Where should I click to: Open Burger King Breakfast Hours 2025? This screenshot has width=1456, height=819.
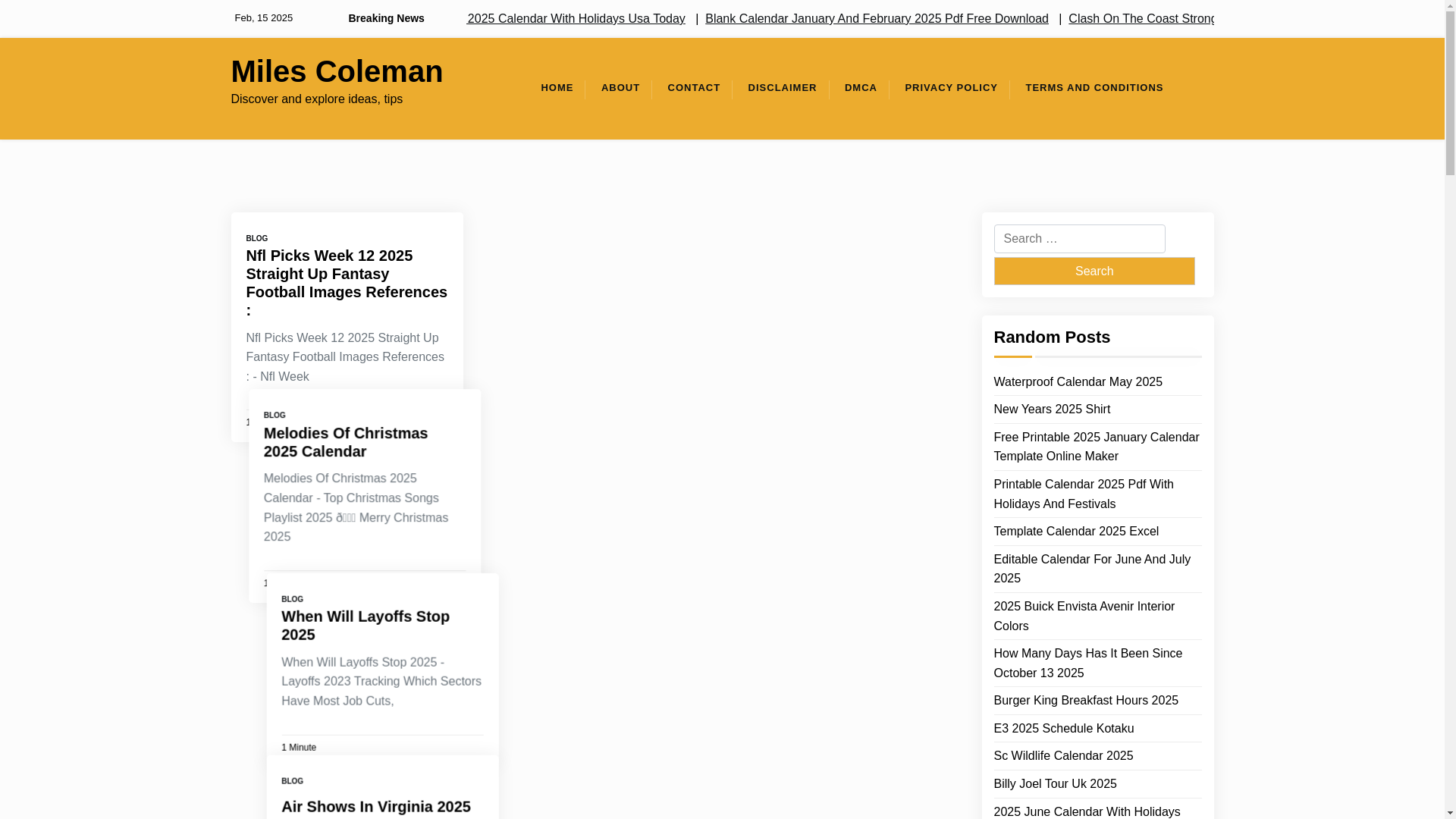[1085, 701]
